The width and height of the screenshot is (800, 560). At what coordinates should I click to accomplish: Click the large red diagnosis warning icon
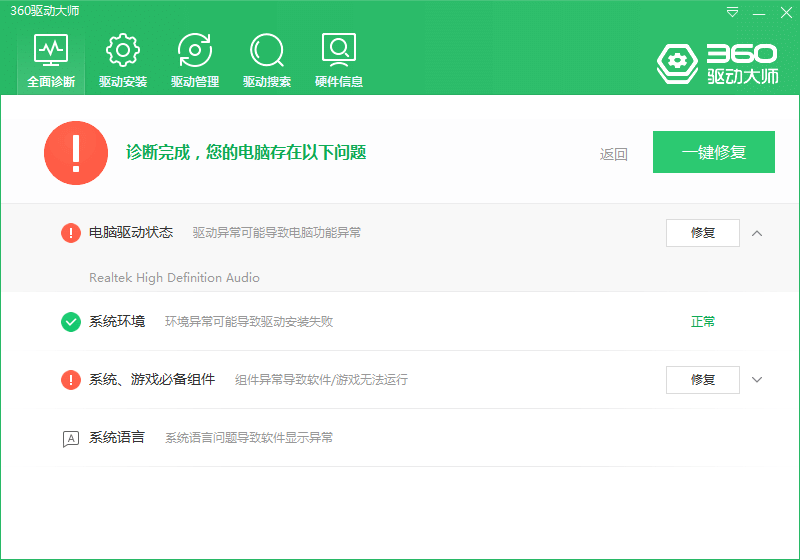click(76, 153)
